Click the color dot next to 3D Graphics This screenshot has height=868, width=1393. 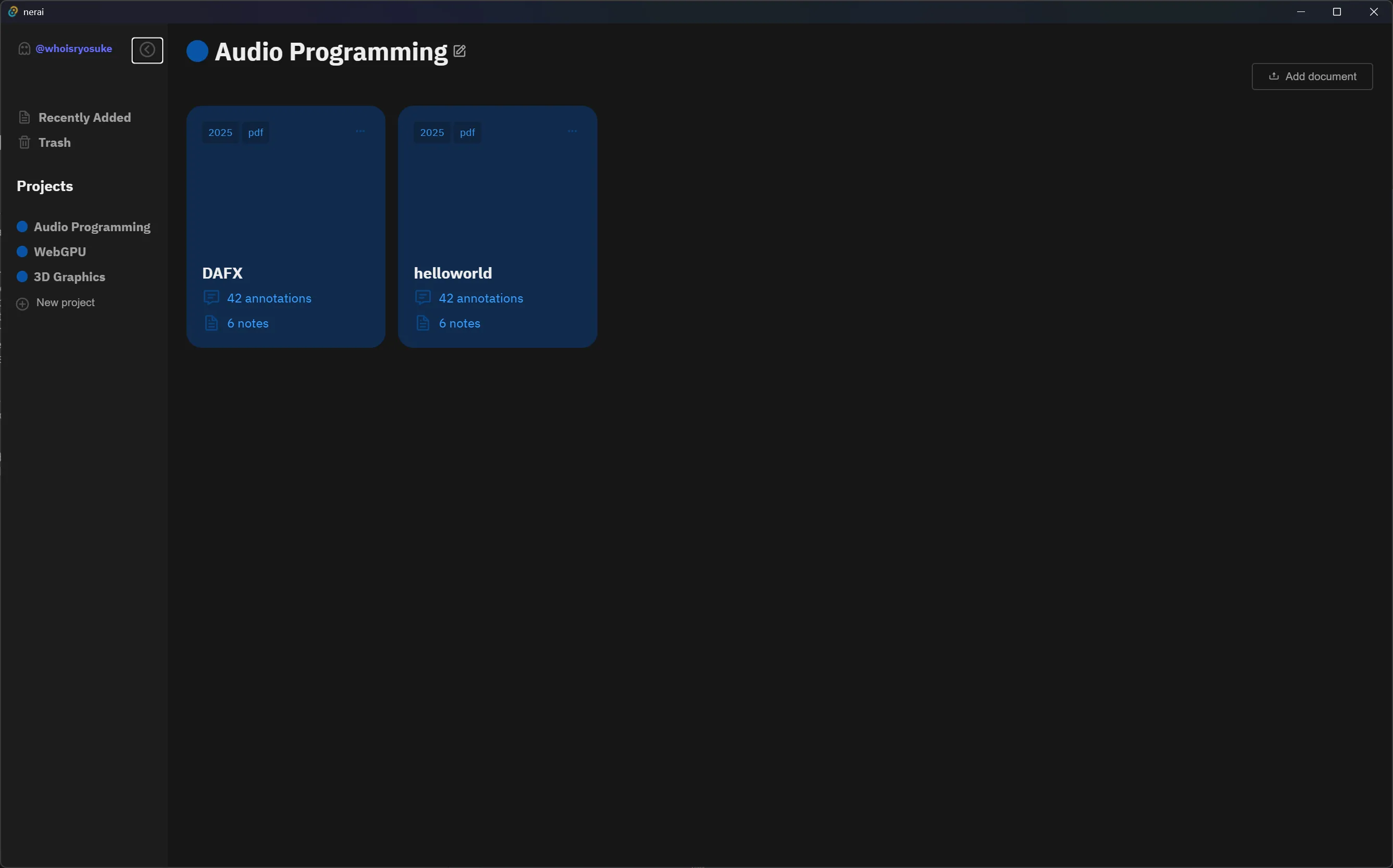point(22,276)
